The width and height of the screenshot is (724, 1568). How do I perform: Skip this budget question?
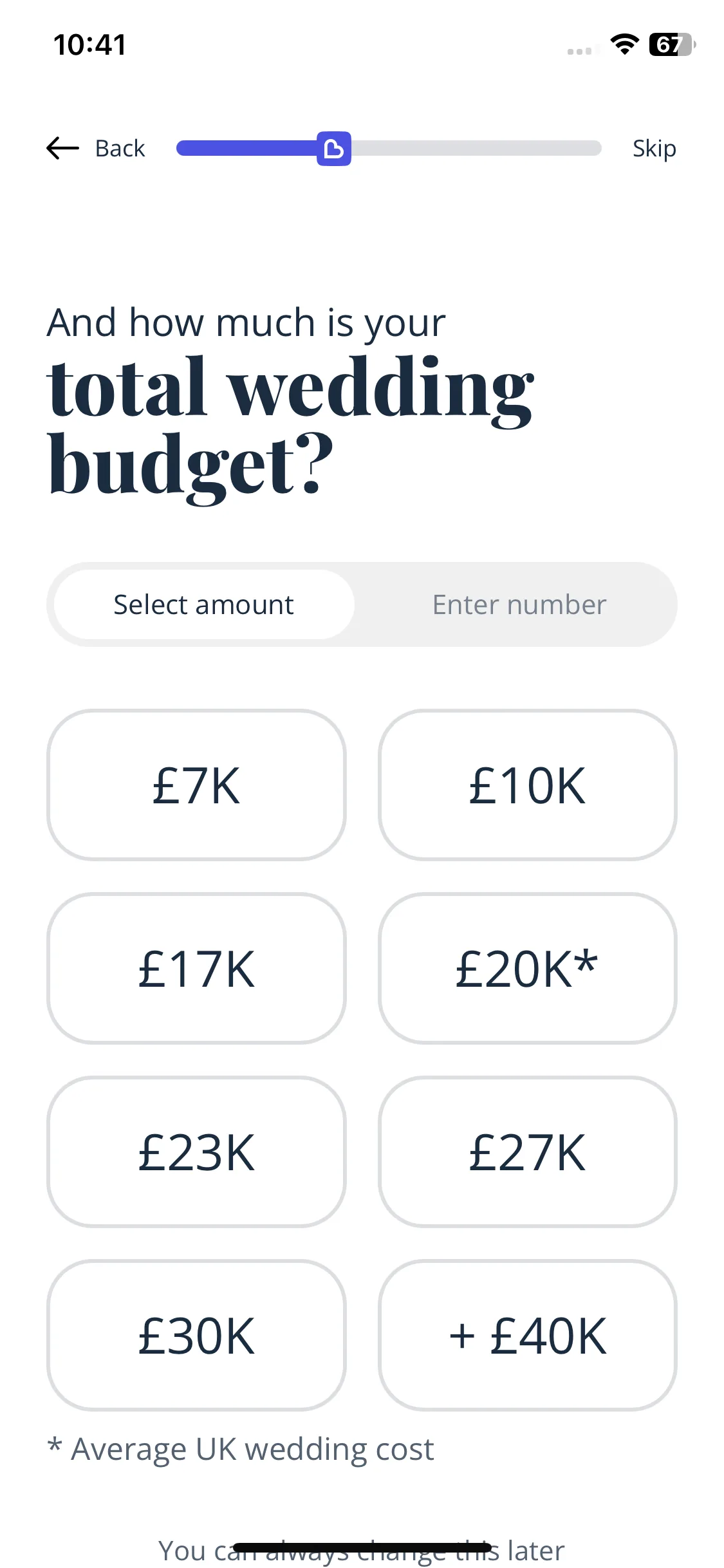click(654, 149)
